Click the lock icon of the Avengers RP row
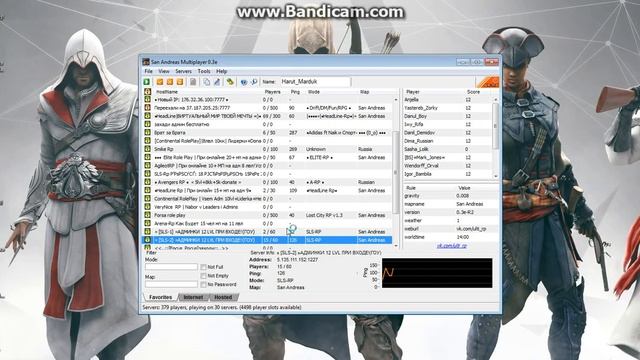Viewport: 640px width, 360px height. (x=147, y=182)
